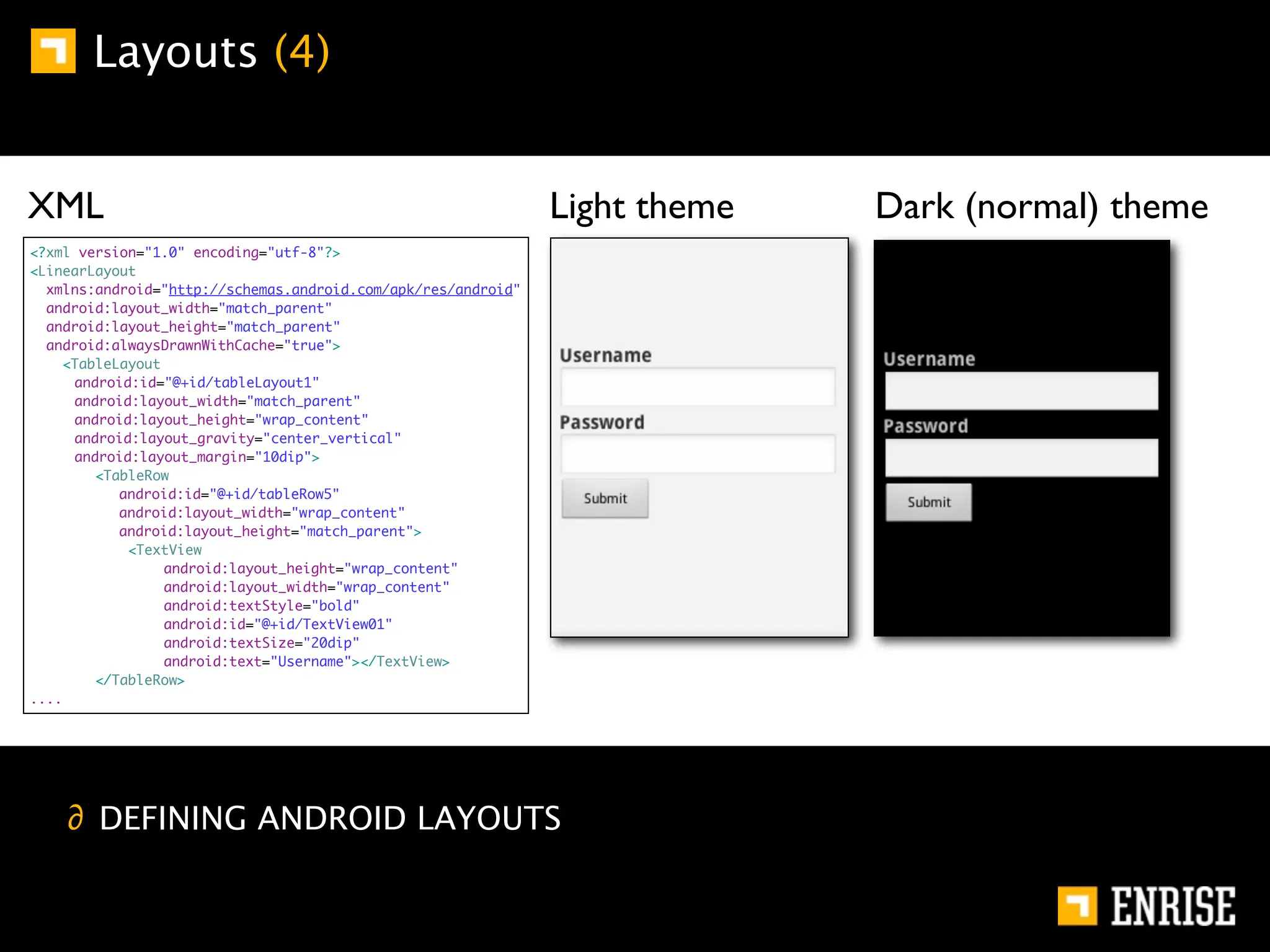The image size is (1270, 952).
Task: Click the '</TableRow>' closing tag
Action: coord(140,680)
